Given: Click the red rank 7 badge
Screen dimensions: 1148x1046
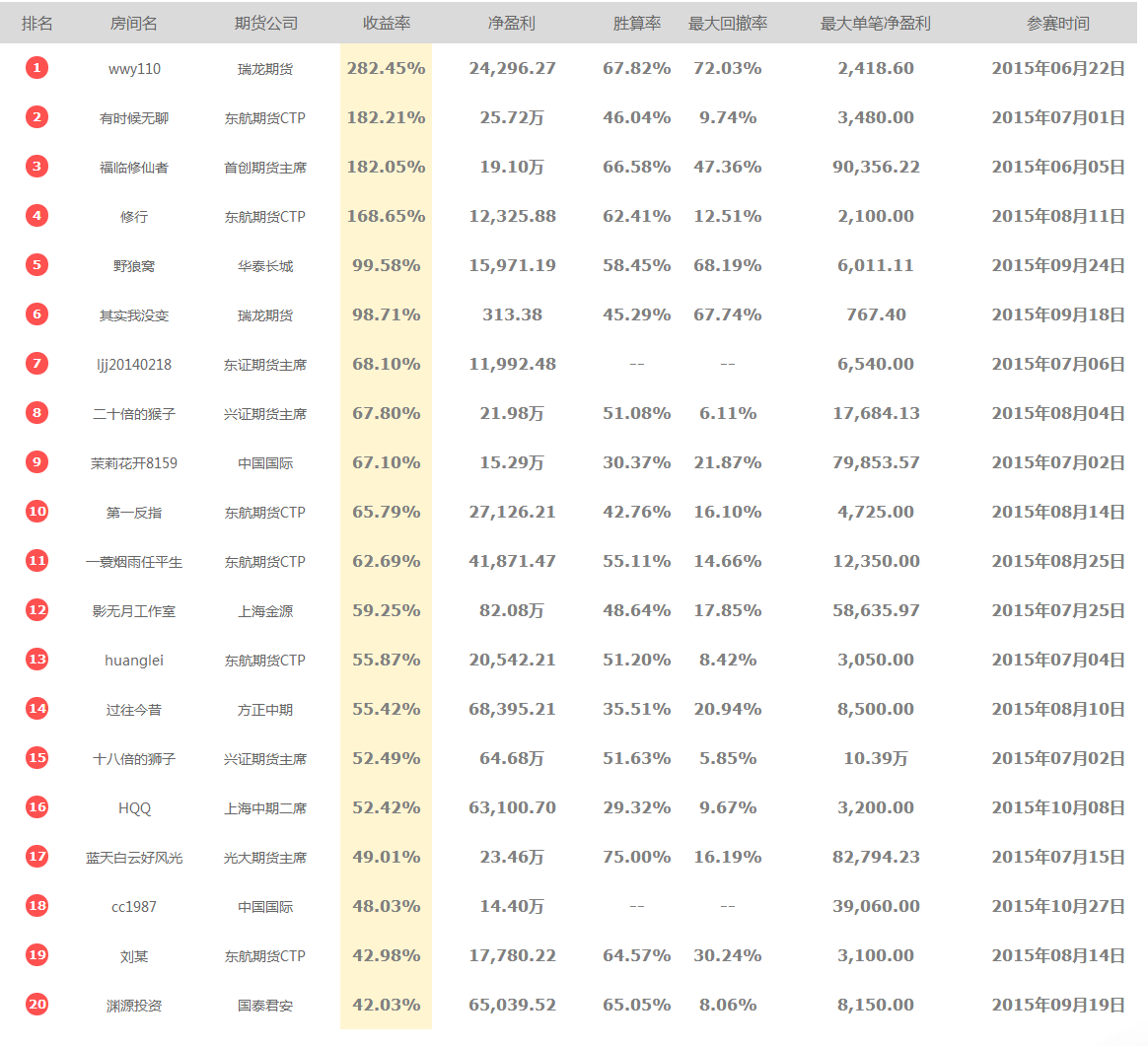Looking at the screenshot, I should coord(36,363).
